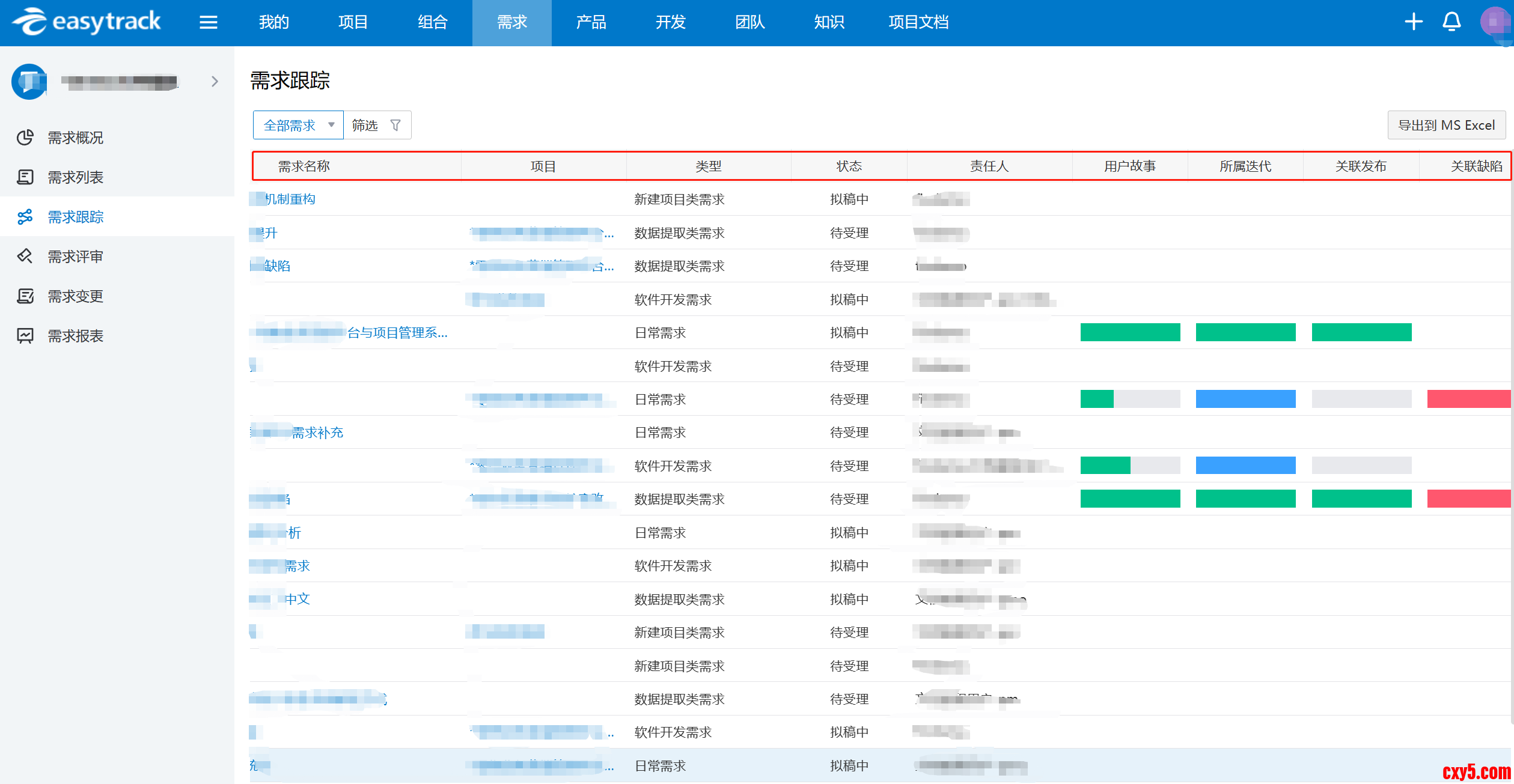Click the 需求名称 column header
The width and height of the screenshot is (1514, 784).
(304, 166)
